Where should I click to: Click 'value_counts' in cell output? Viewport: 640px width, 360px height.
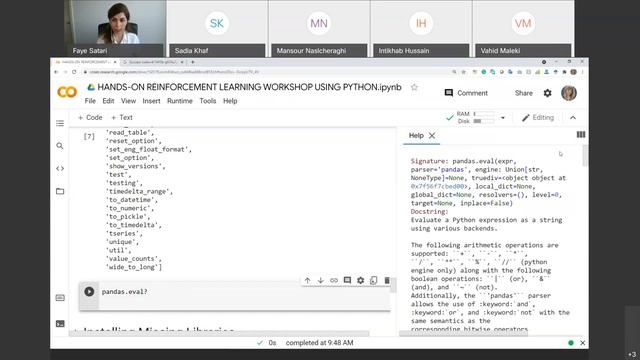coord(134,259)
